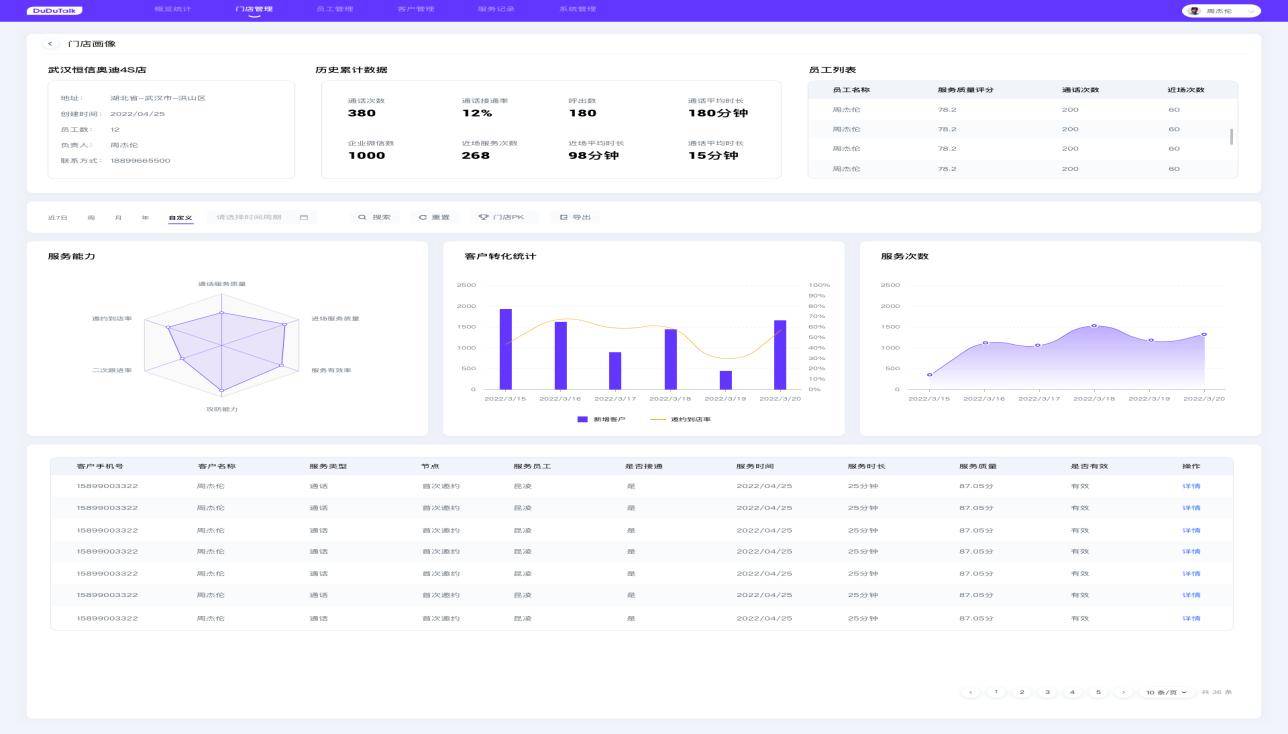
Task: Click the DuDuTalk logo
Action: (x=55, y=10)
